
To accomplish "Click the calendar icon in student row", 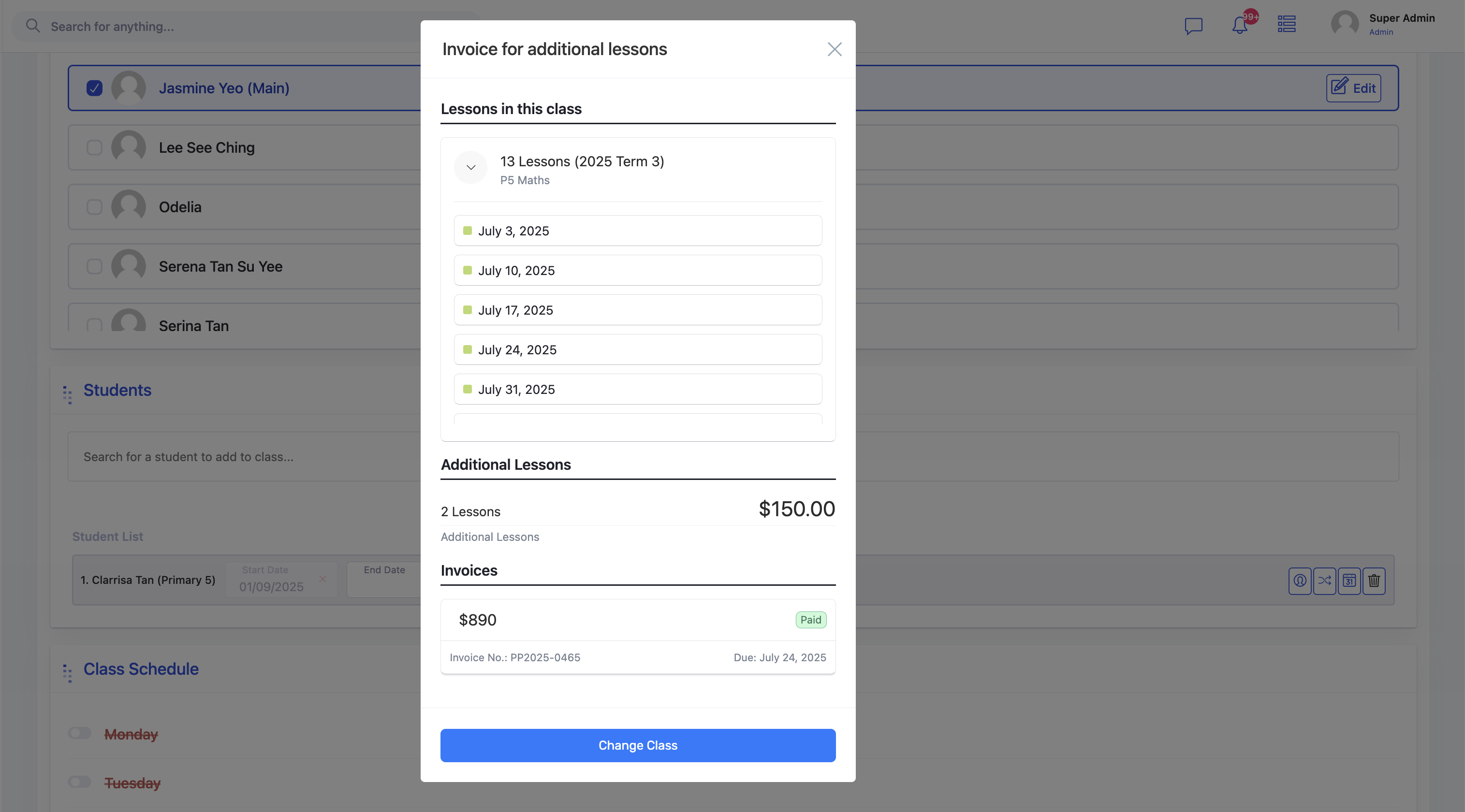I will coord(1349,580).
